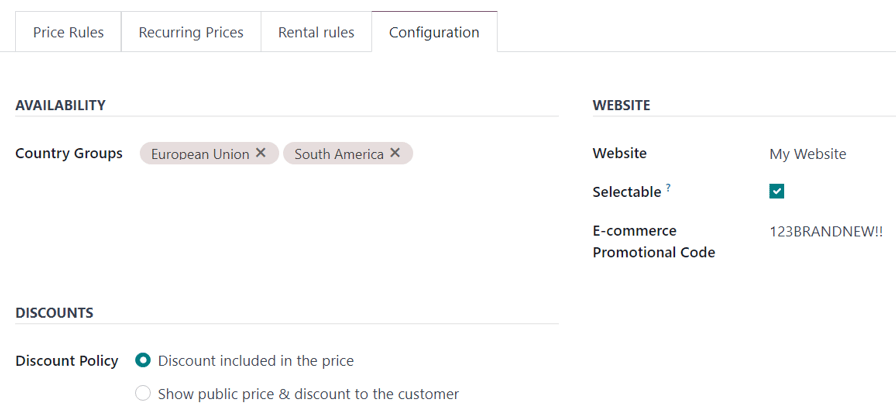Toggle the Selectable checkbox

point(777,191)
